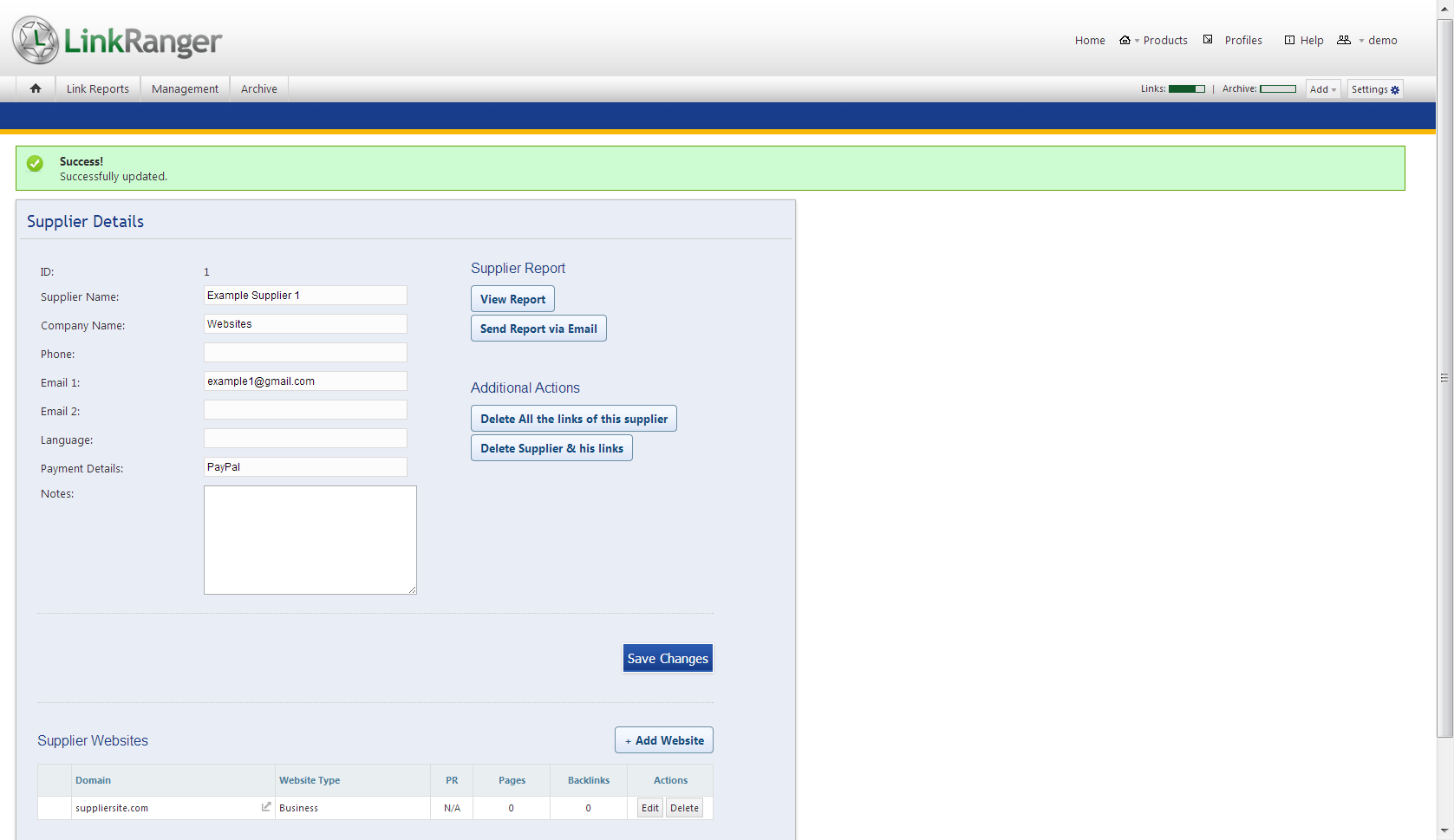This screenshot has height=840, width=1454.
Task: Click the Links usage progress bar
Action: (x=1186, y=89)
